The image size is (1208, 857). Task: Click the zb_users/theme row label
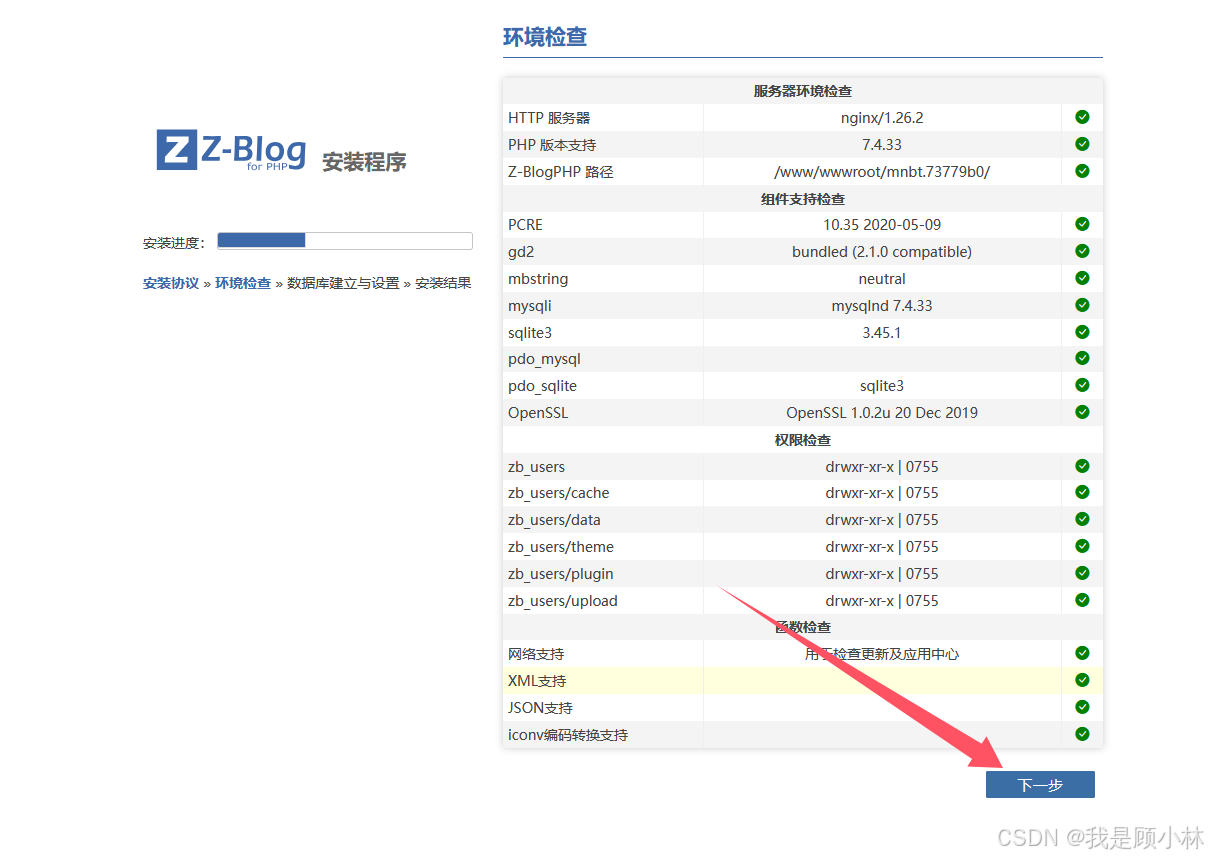coord(561,547)
